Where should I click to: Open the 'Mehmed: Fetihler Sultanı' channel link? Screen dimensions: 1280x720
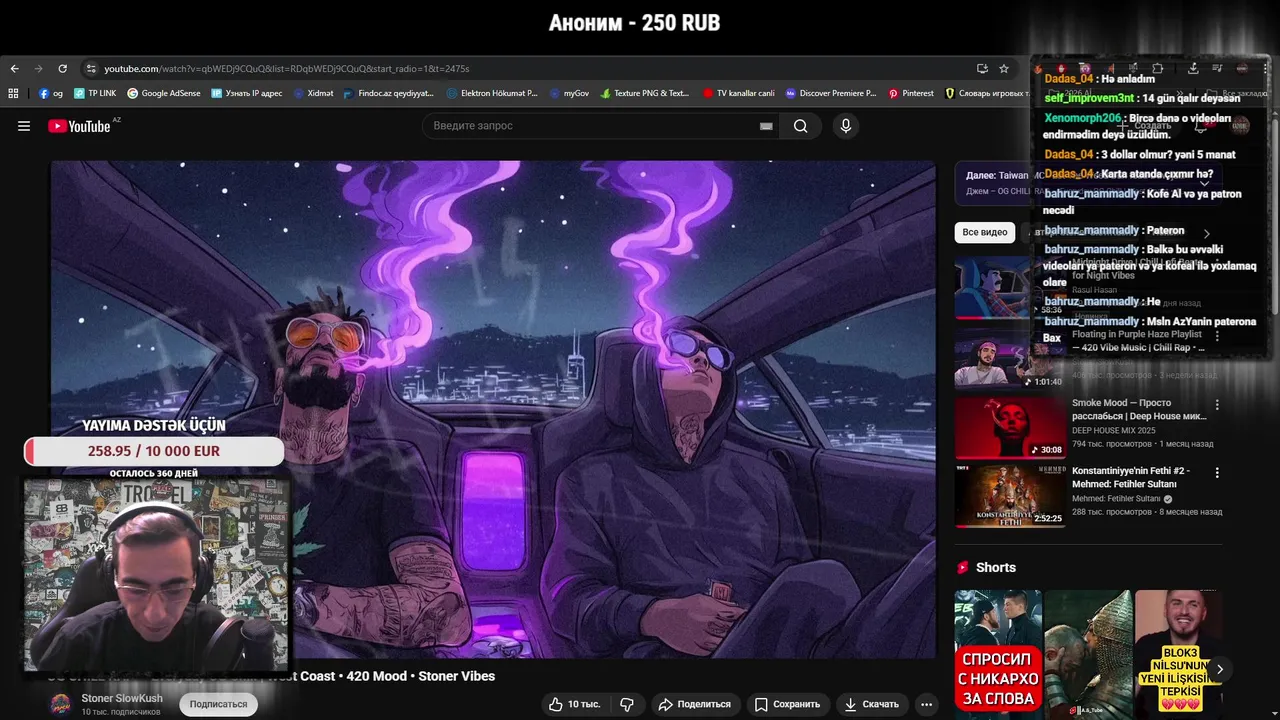coord(1116,498)
